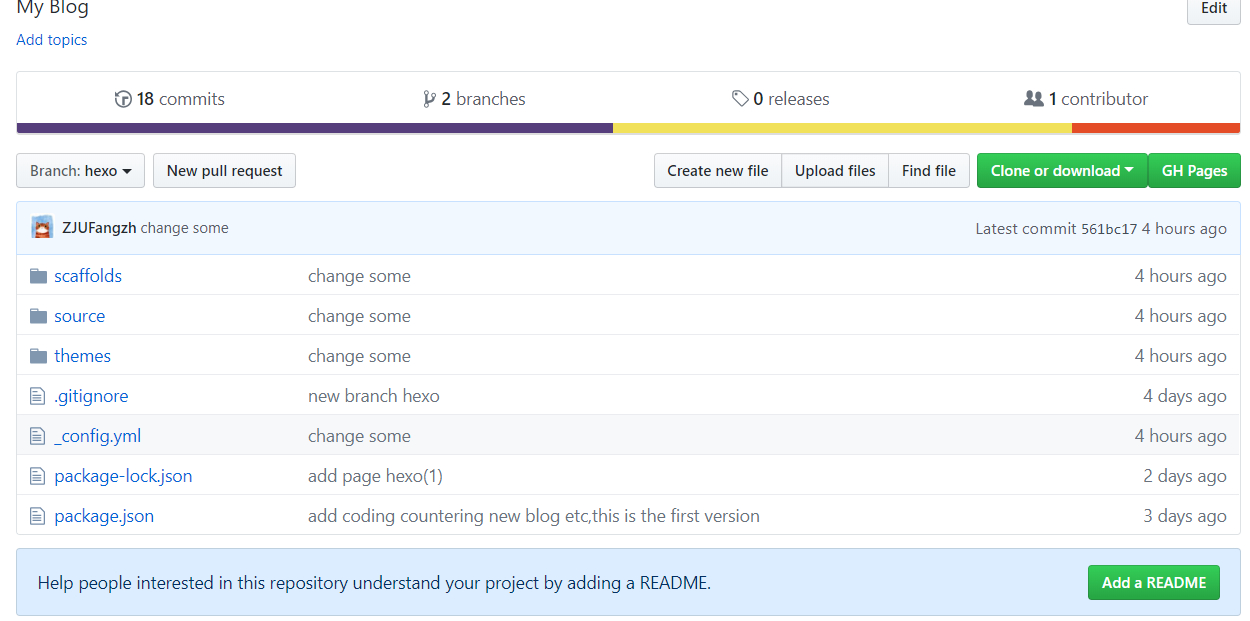
Task: Click the Add a README button
Action: [1153, 583]
